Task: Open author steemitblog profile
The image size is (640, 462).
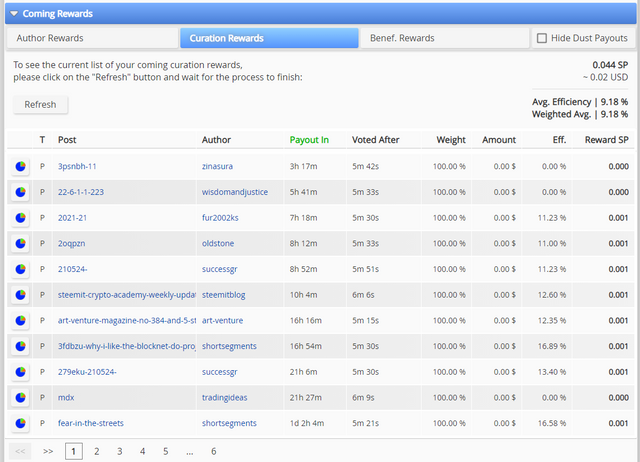Action: tap(224, 295)
